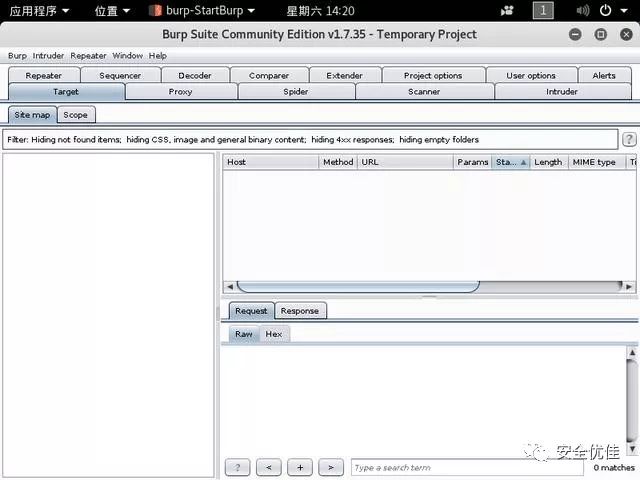Open the Repeater menu in menu bar
Screen dimensions: 640x480
click(88, 56)
